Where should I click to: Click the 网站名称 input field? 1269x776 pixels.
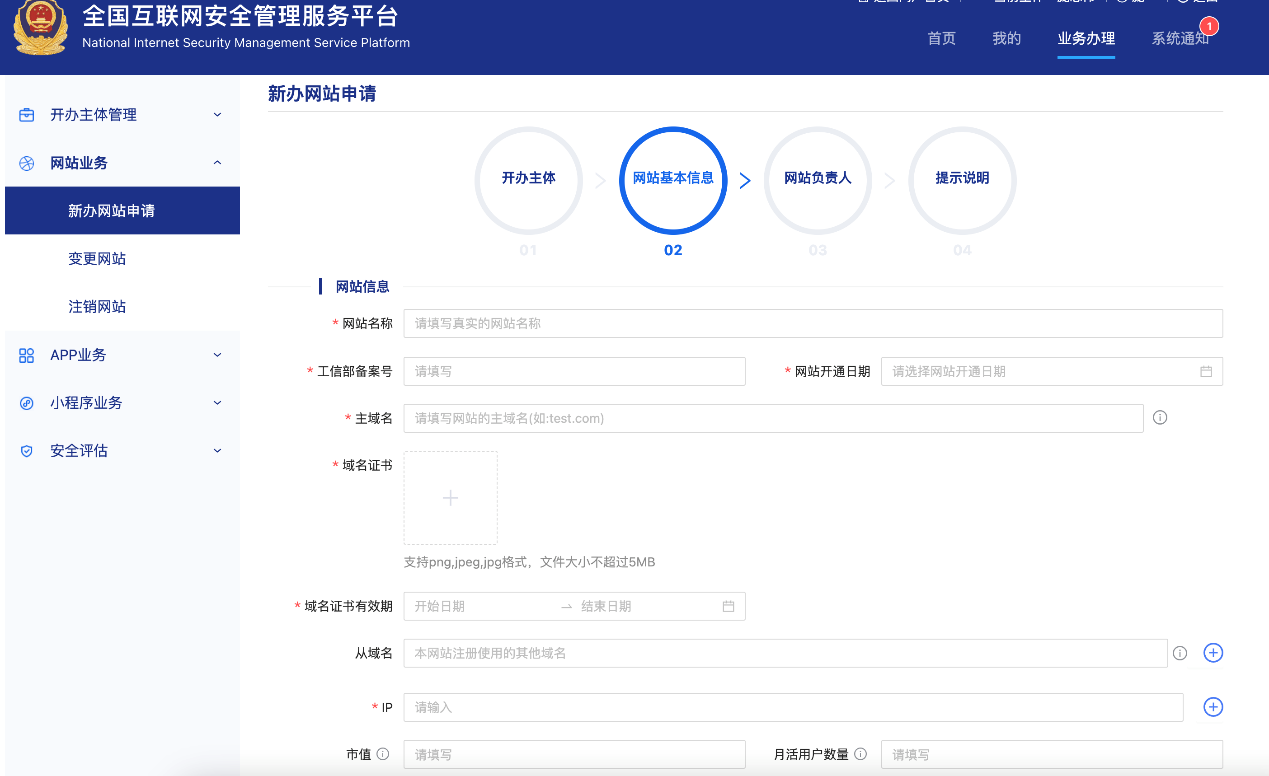click(x=812, y=323)
